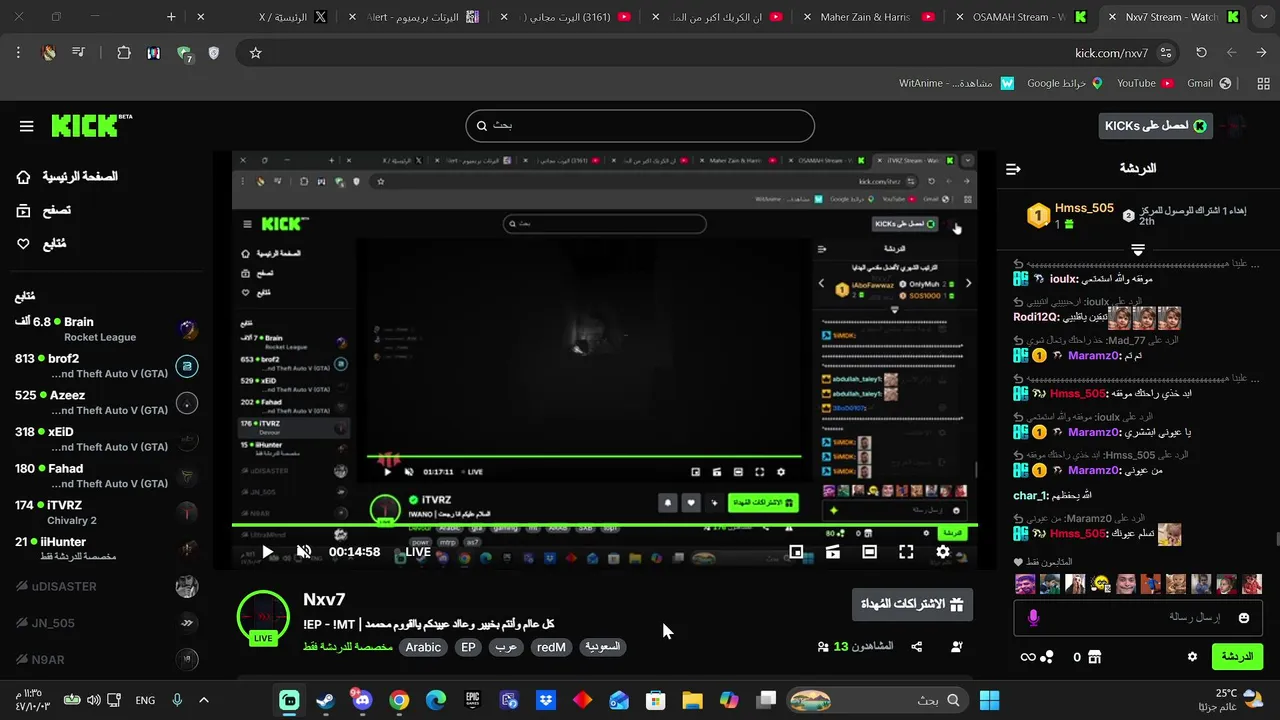Start clip creation in player

832,552
